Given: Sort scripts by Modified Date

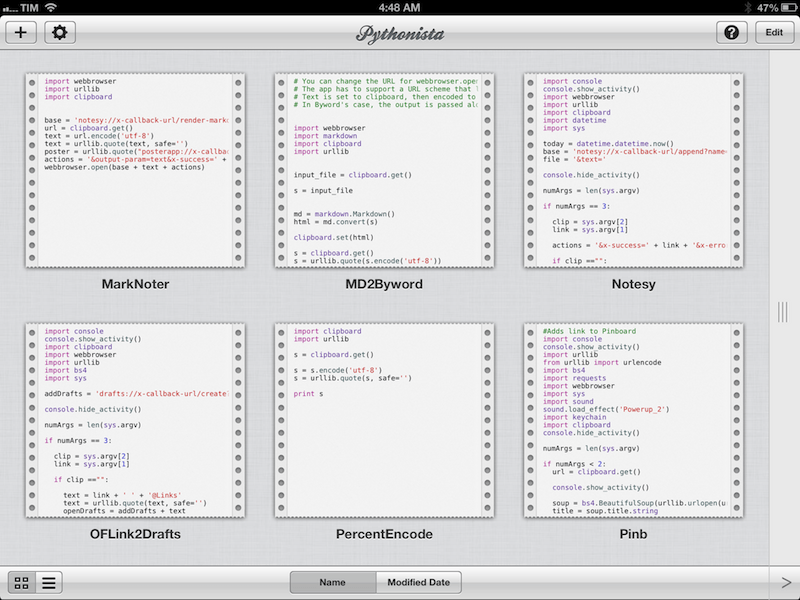Looking at the screenshot, I should pos(418,582).
